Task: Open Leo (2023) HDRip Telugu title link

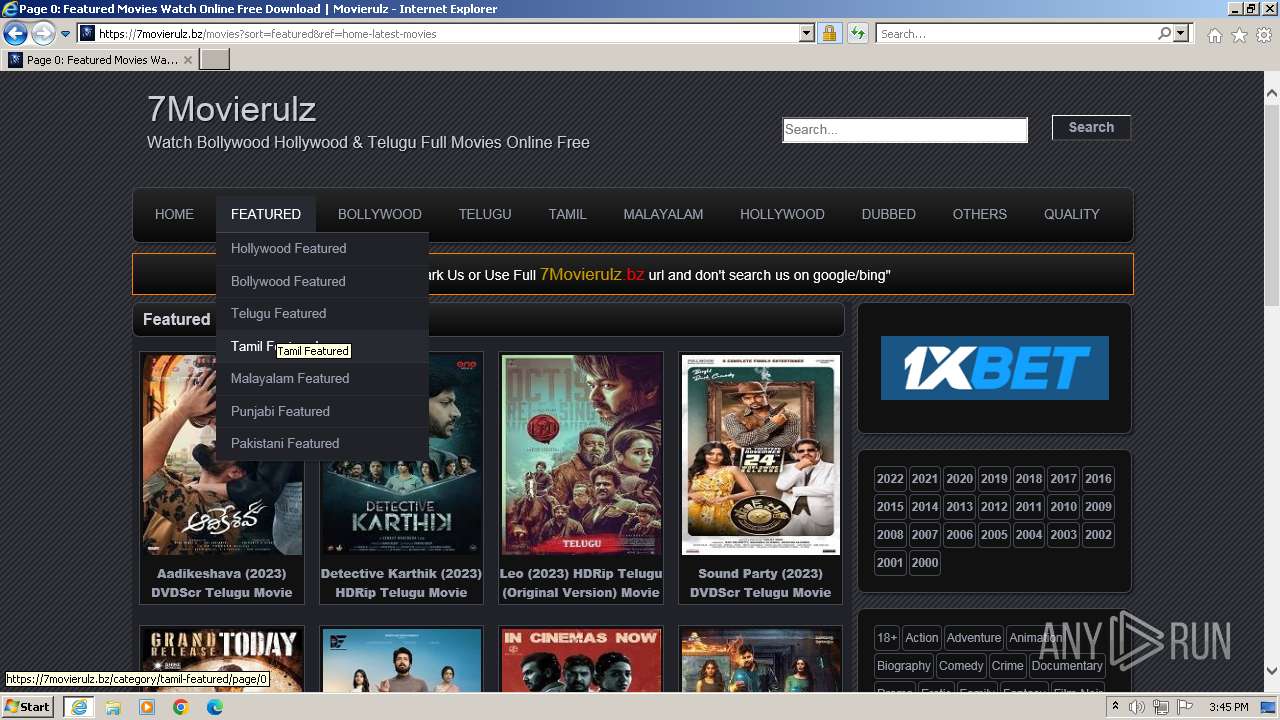Action: (x=581, y=583)
